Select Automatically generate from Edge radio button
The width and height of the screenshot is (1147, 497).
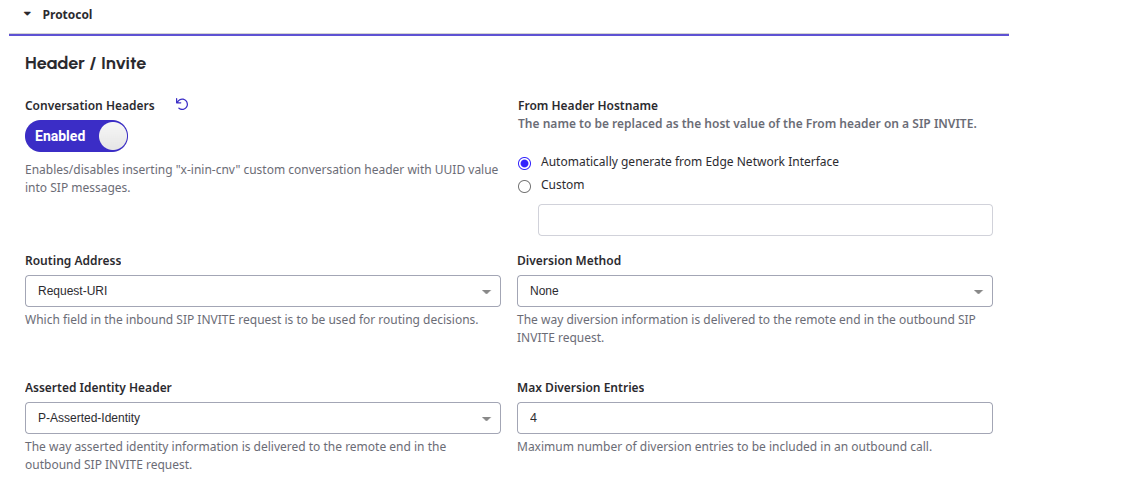(525, 162)
